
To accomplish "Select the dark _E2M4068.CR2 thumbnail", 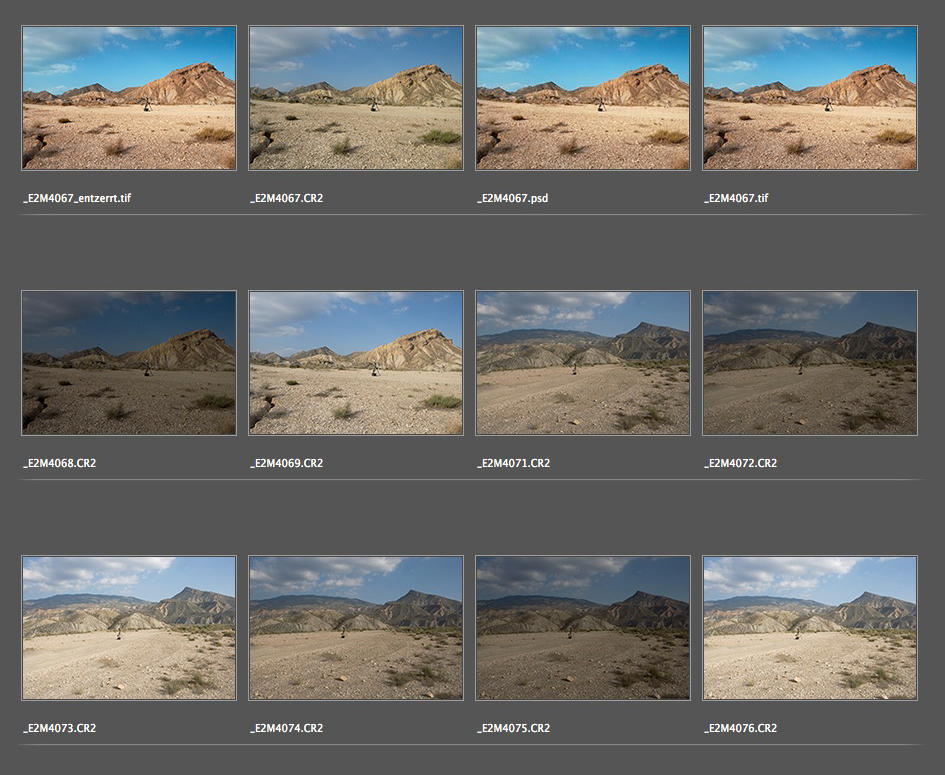I will coord(129,363).
